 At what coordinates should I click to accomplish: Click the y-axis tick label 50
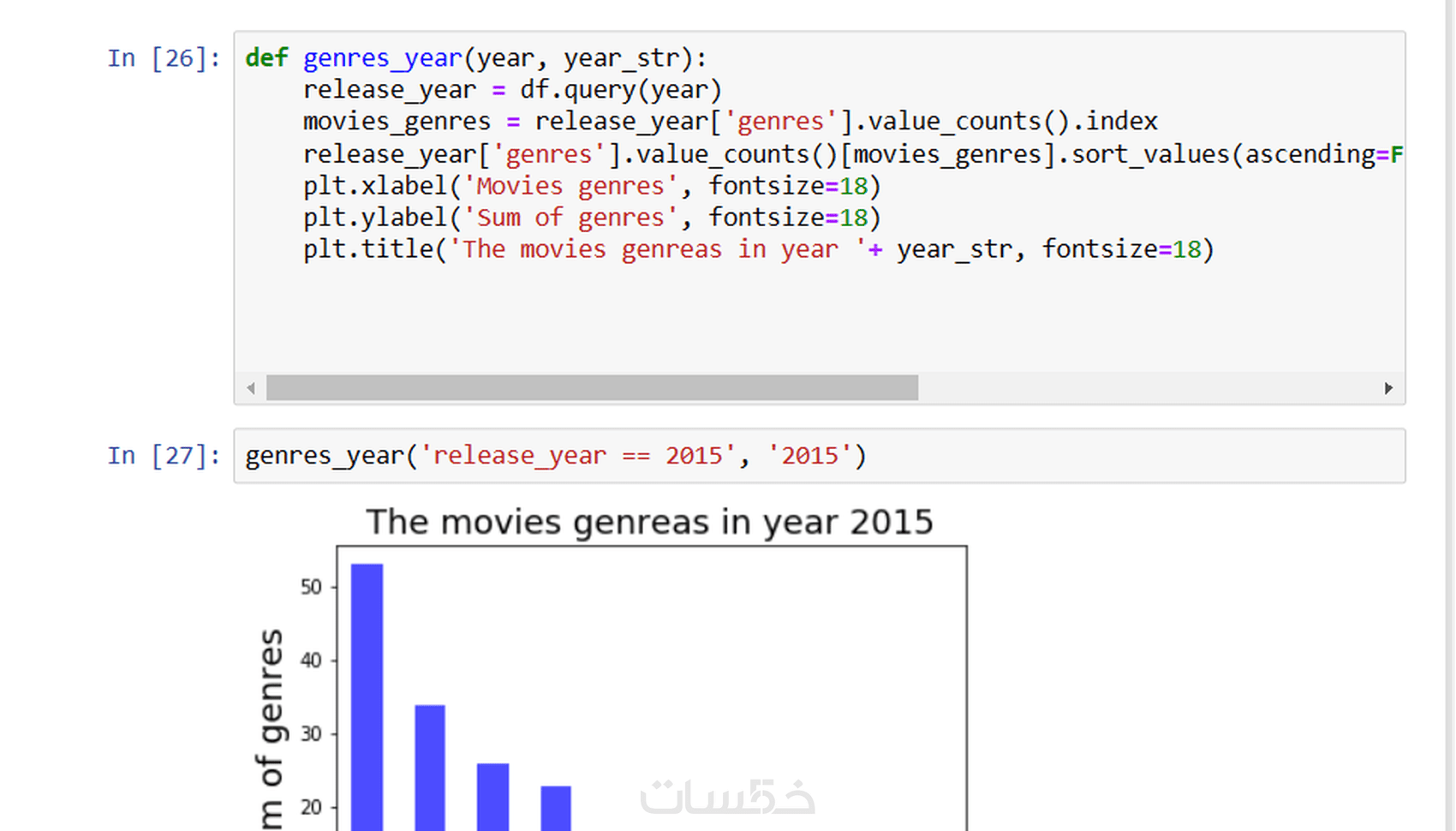311,587
